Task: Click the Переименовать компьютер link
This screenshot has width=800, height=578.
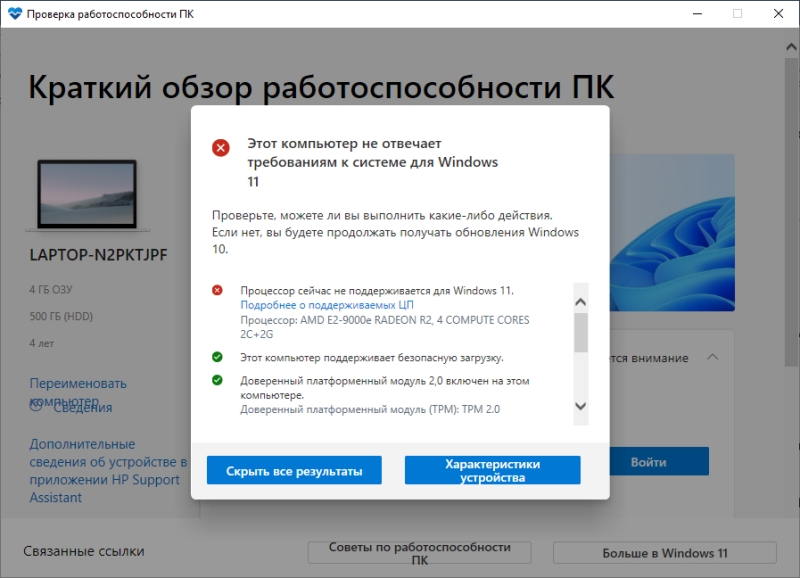Action: point(78,392)
